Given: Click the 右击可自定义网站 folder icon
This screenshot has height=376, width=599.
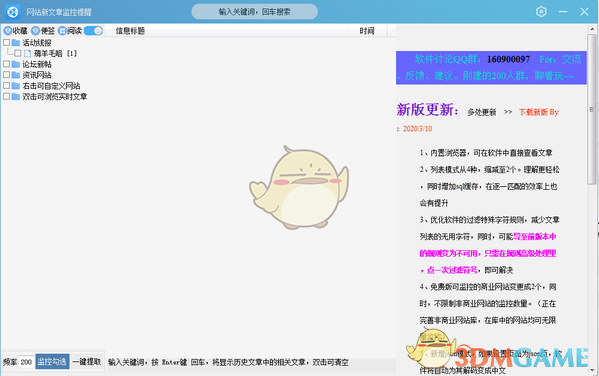Looking at the screenshot, I should (x=16, y=86).
